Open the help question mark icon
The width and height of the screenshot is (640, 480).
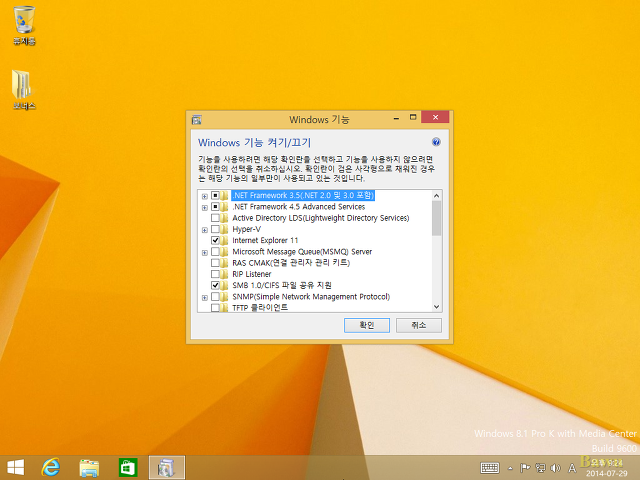tap(436, 142)
